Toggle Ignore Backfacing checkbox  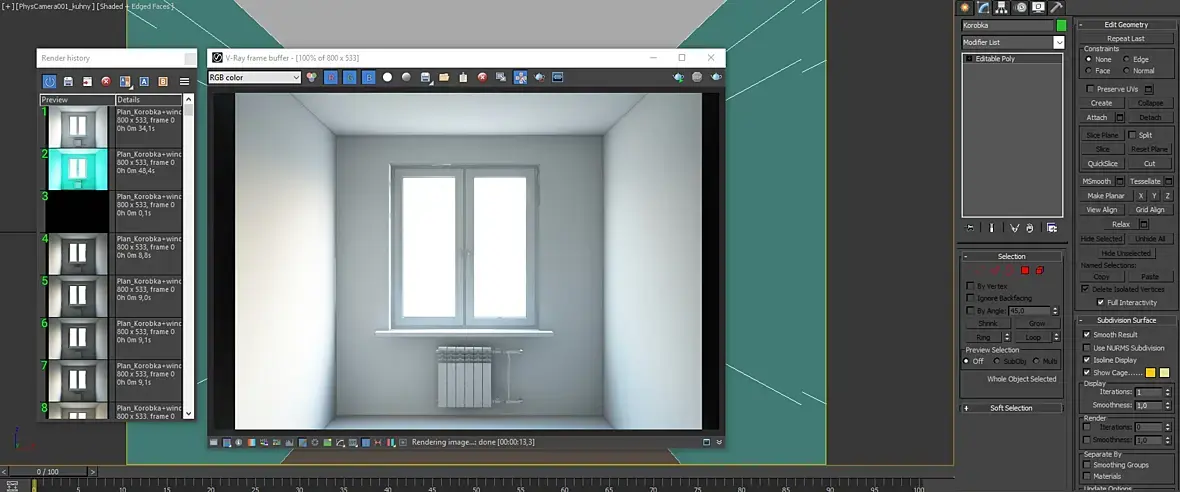point(970,299)
